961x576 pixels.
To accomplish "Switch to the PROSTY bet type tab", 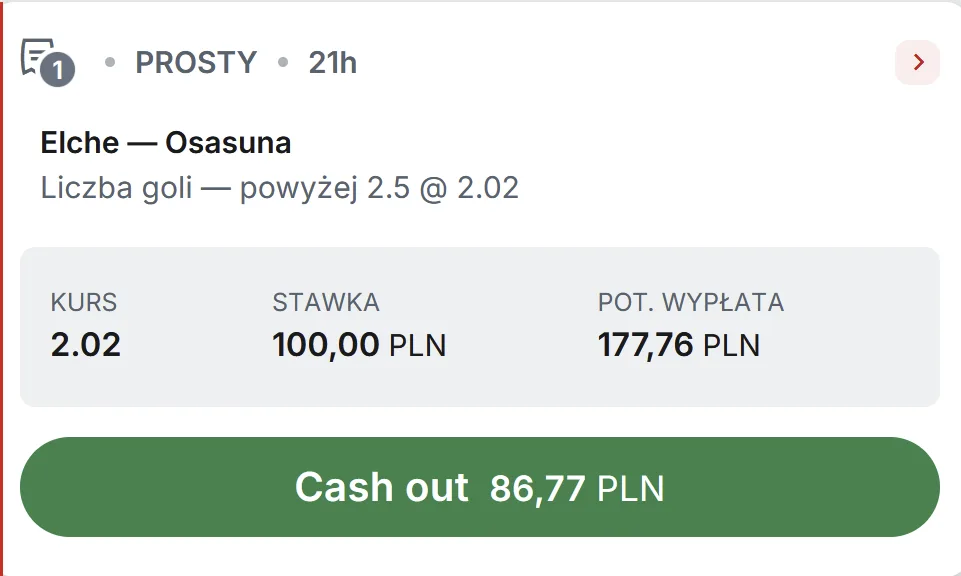I will coord(196,62).
